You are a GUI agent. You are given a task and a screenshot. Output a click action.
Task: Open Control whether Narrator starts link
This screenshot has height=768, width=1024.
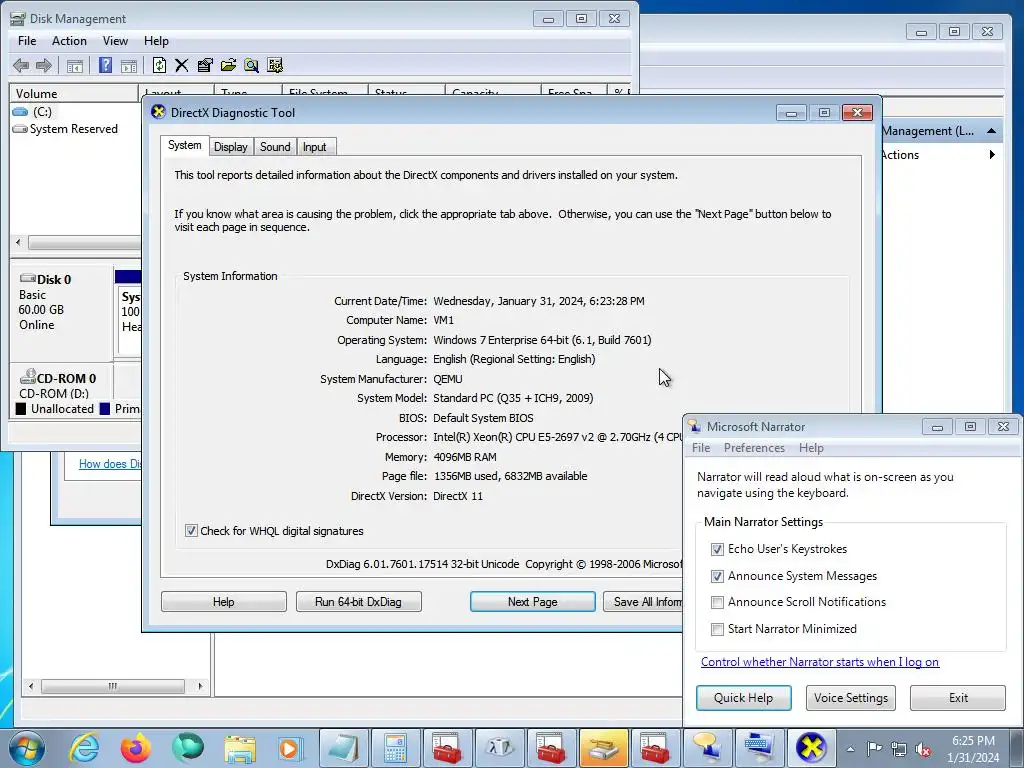tap(820, 662)
